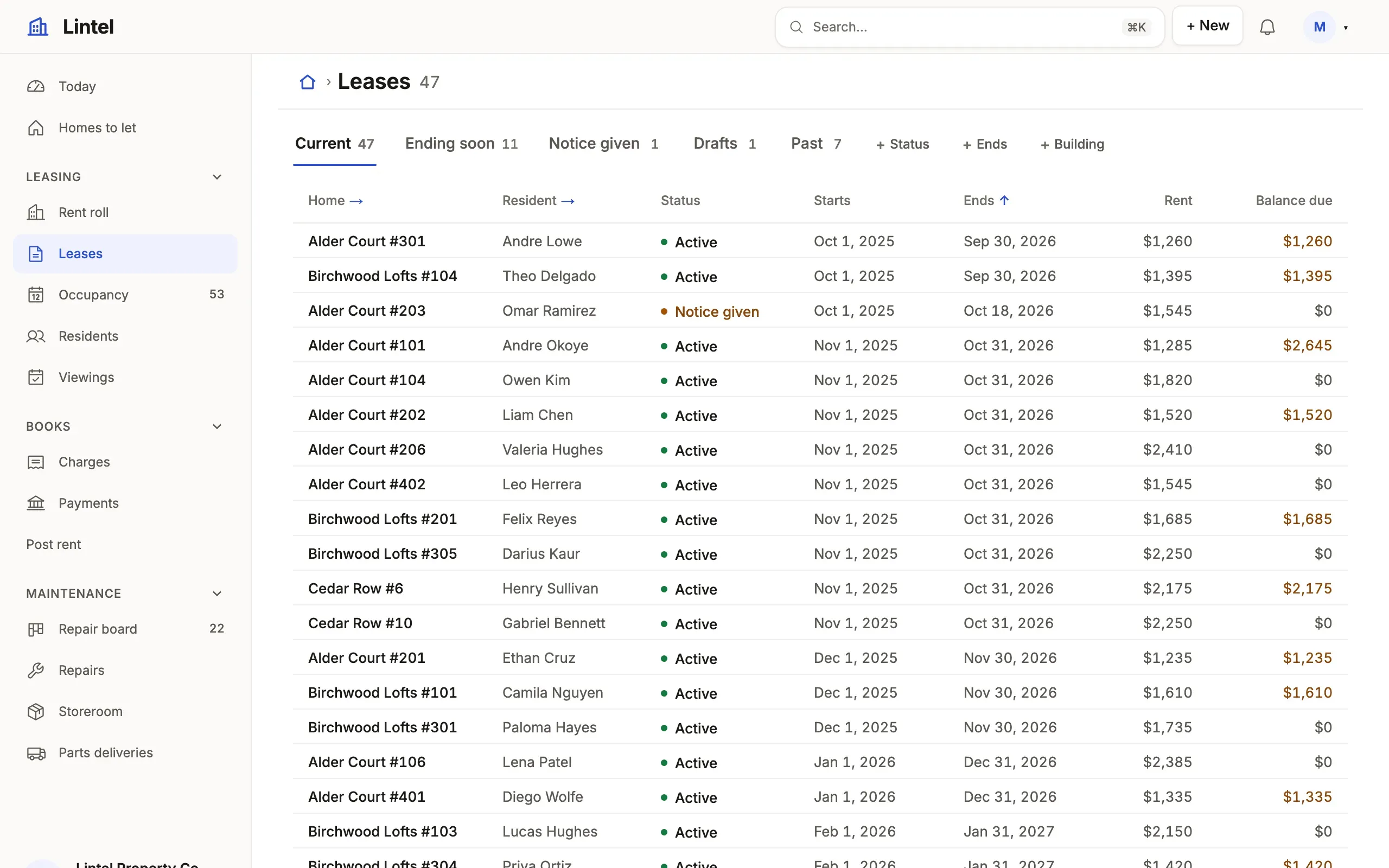
Task: Open the Repair board
Action: 125,629
